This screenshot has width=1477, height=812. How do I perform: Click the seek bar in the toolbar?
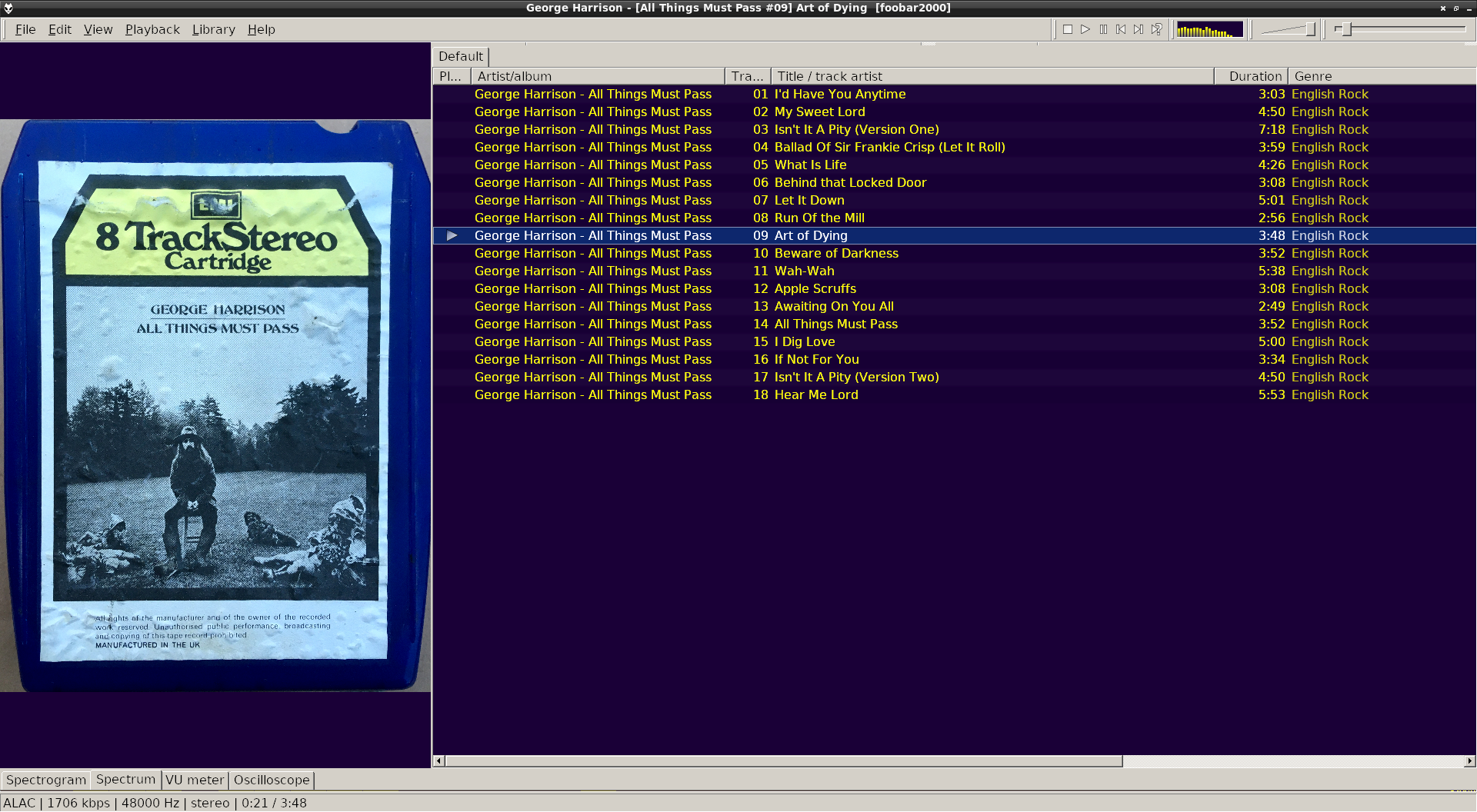[x=1400, y=29]
